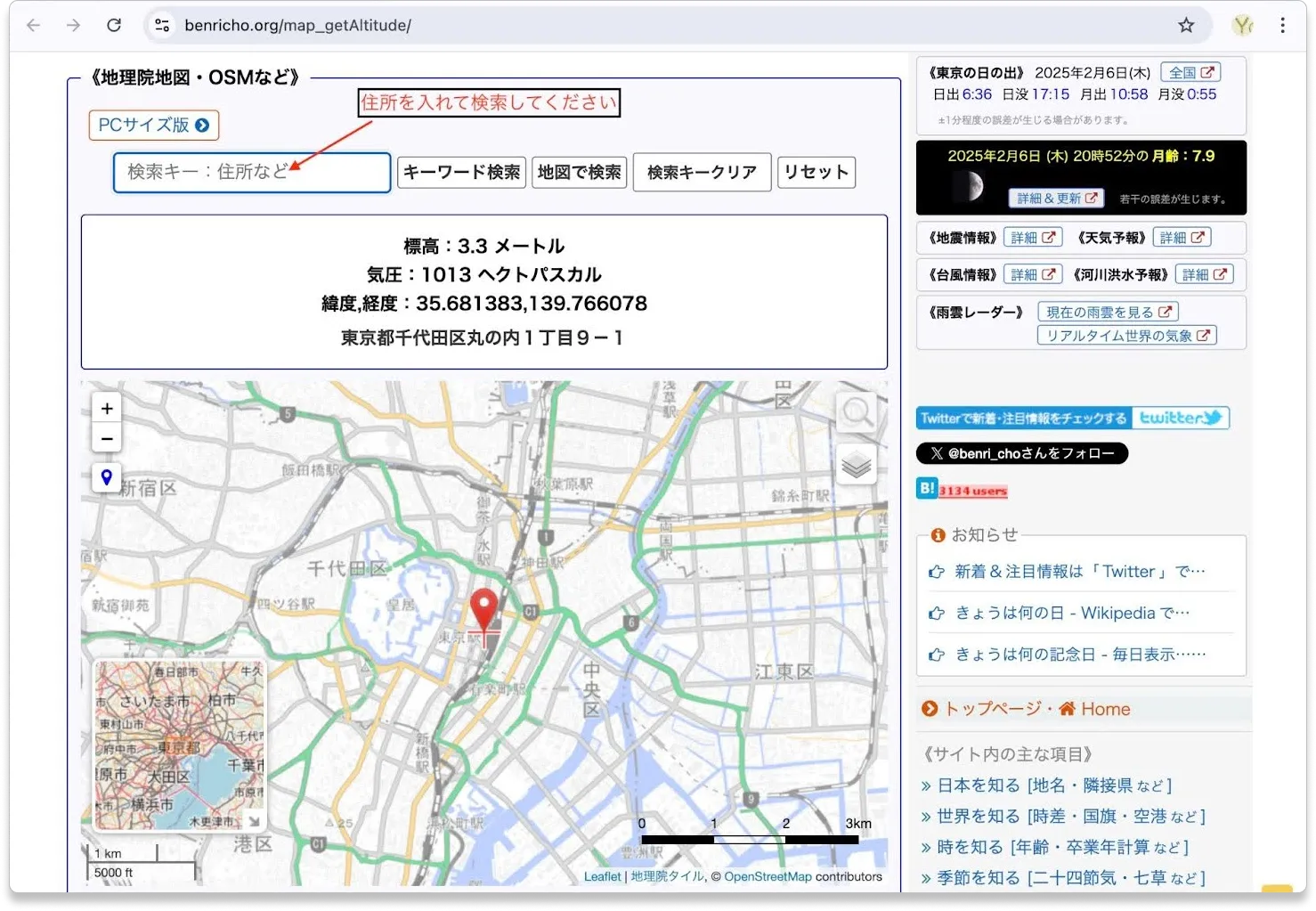Image resolution: width=1316 pixels, height=911 pixels.
Task: Expand 時を知る menu item
Action: click(1055, 847)
